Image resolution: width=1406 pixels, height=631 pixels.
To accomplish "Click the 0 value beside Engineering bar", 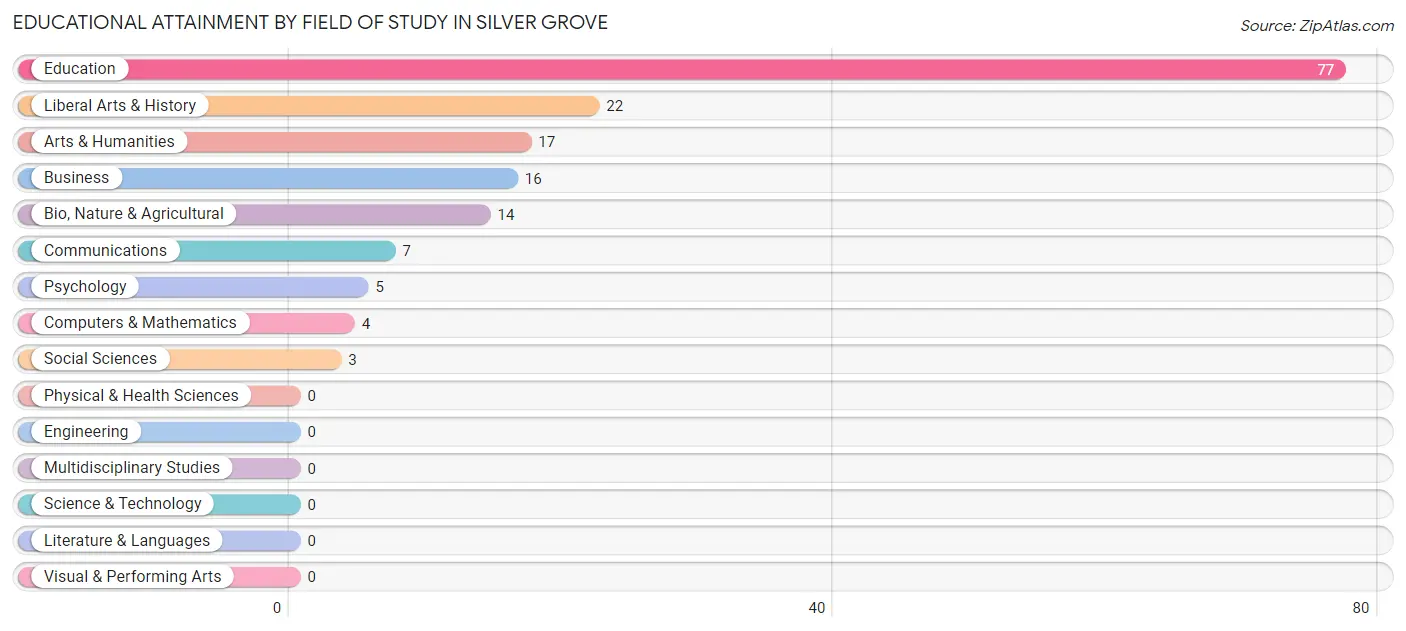I will point(312,433).
